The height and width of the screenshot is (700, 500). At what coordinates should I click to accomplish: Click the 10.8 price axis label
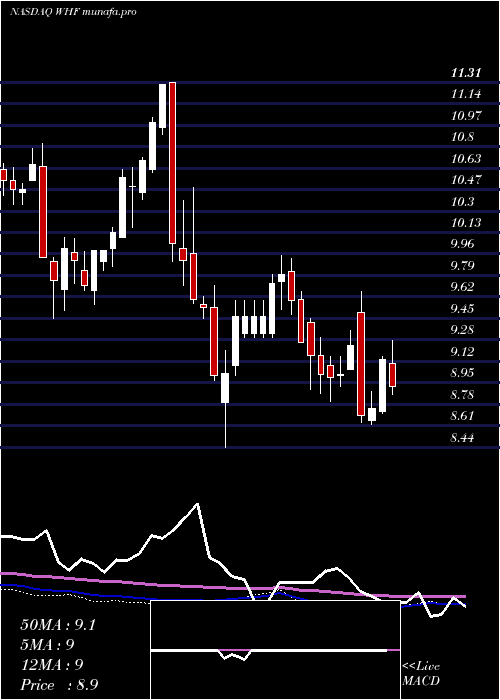pyautogui.click(x=462, y=137)
